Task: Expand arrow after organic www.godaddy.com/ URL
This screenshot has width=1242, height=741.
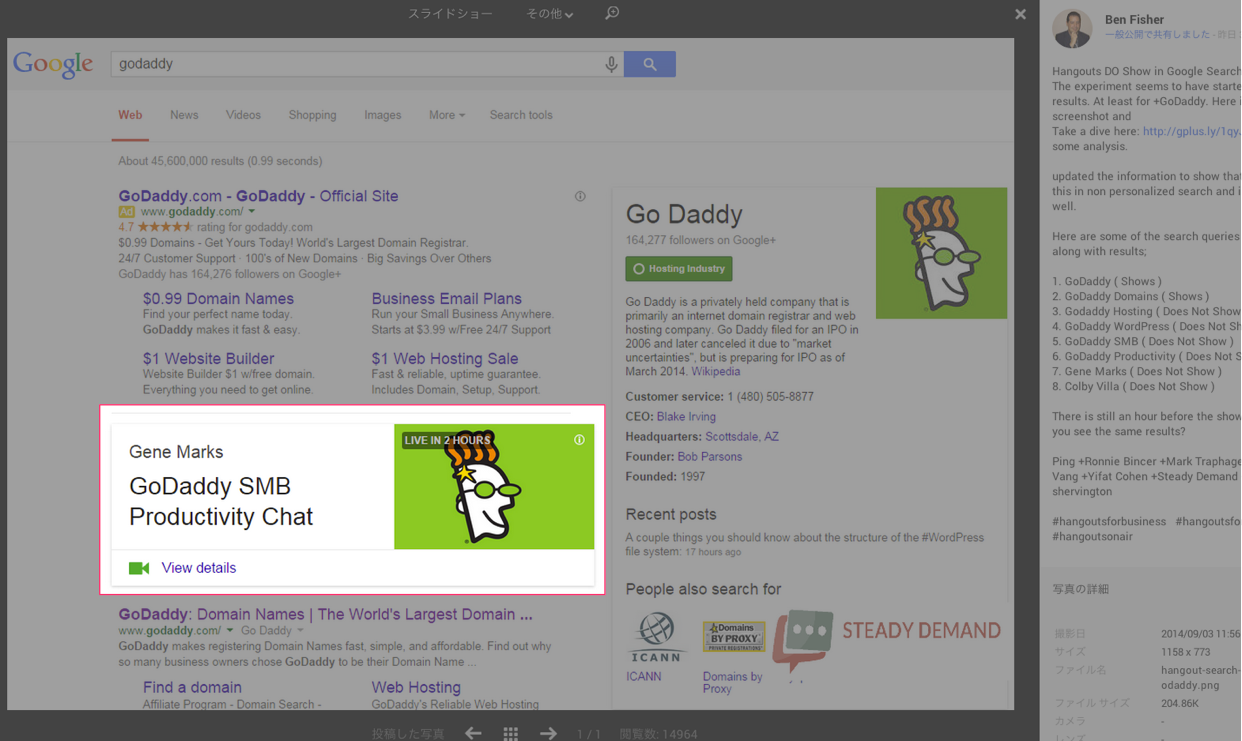Action: [x=230, y=631]
